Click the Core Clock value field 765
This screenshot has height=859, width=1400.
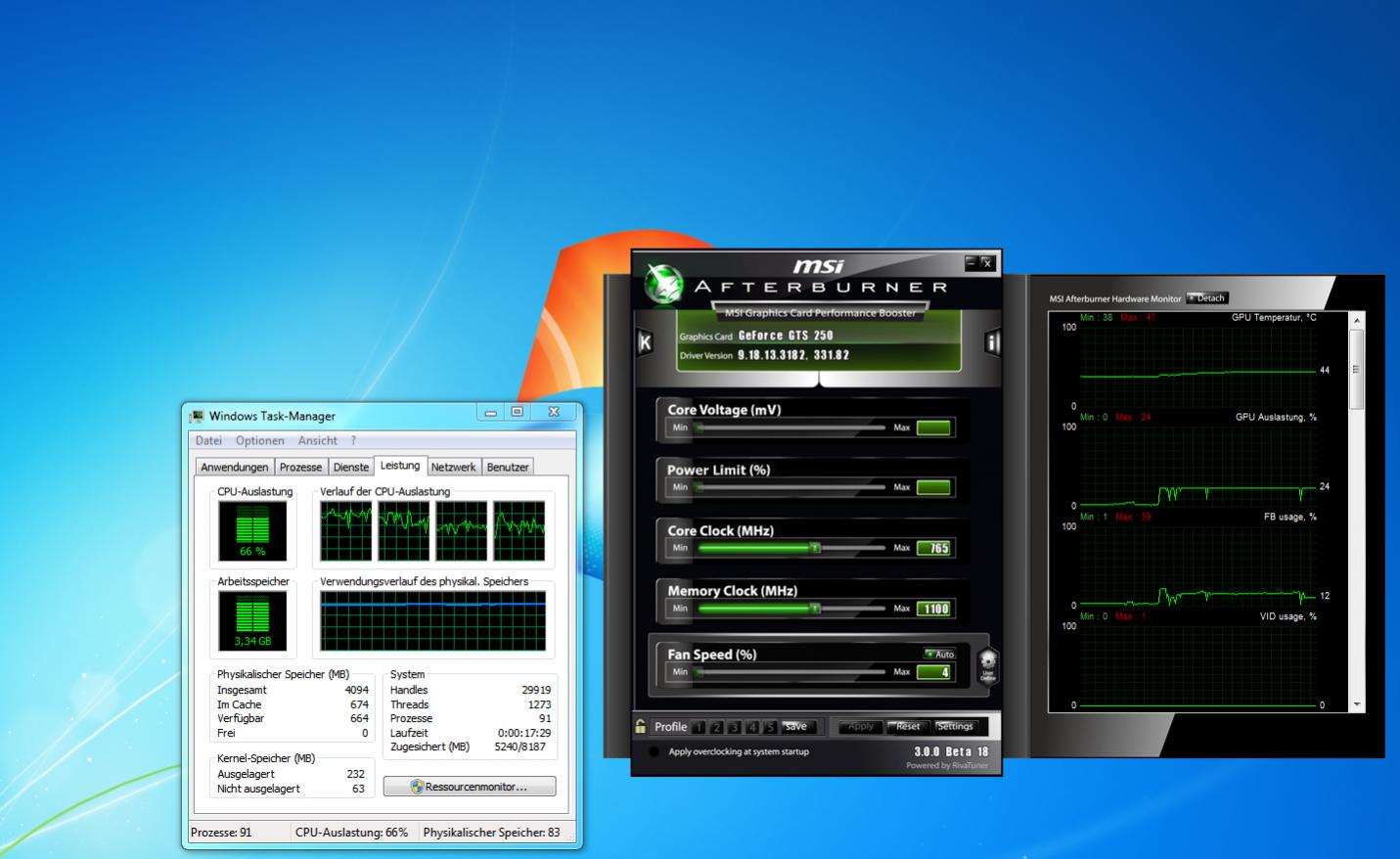coord(933,548)
